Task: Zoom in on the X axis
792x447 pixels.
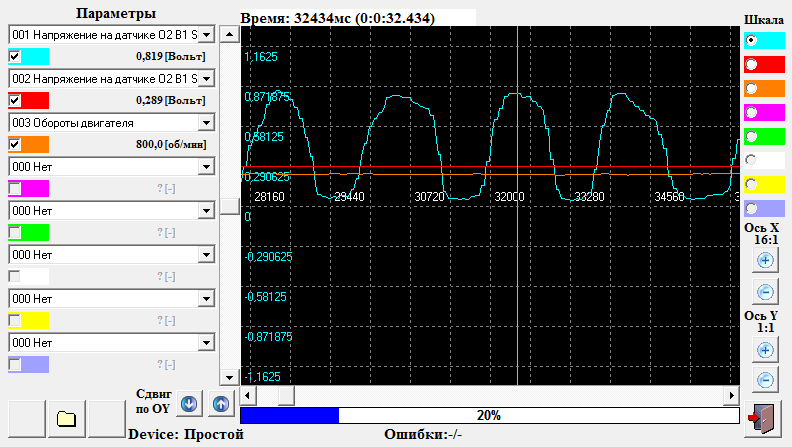Action: tap(765, 260)
